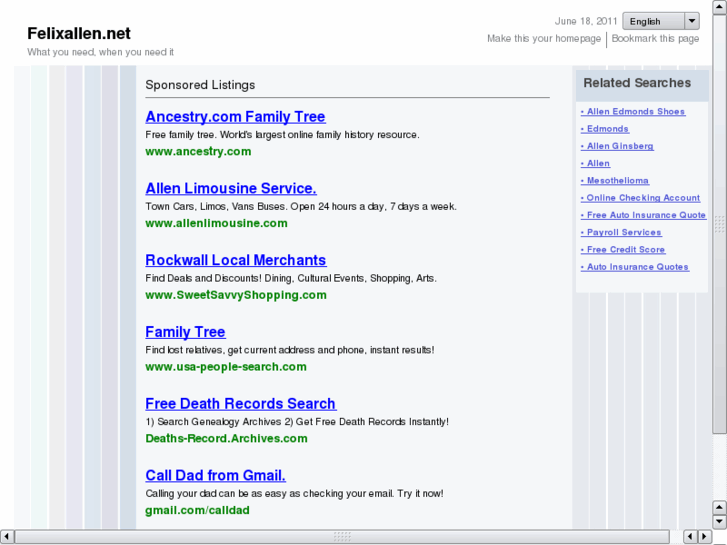Click the tagline What you need, when you need it
Image resolution: width=727 pixels, height=545 pixels.
click(100, 52)
